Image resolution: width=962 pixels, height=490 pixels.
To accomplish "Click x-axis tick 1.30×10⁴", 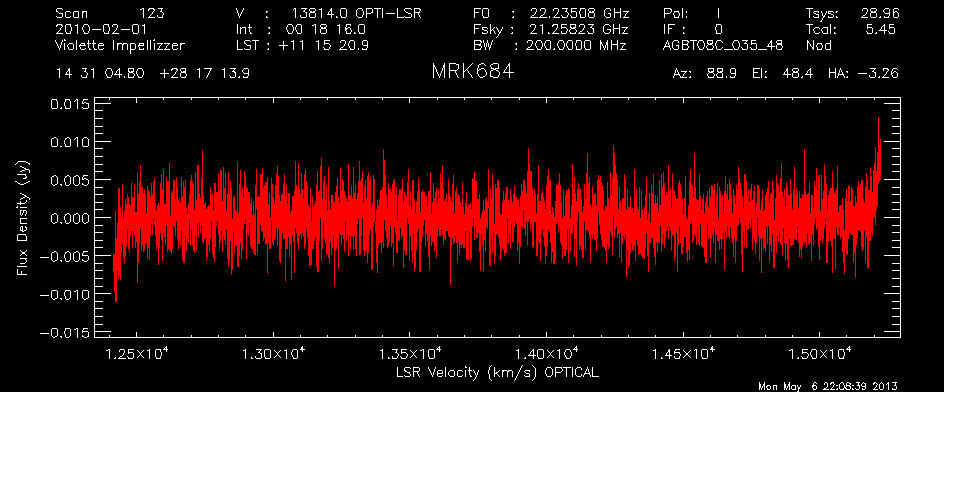I will pyautogui.click(x=273, y=353).
